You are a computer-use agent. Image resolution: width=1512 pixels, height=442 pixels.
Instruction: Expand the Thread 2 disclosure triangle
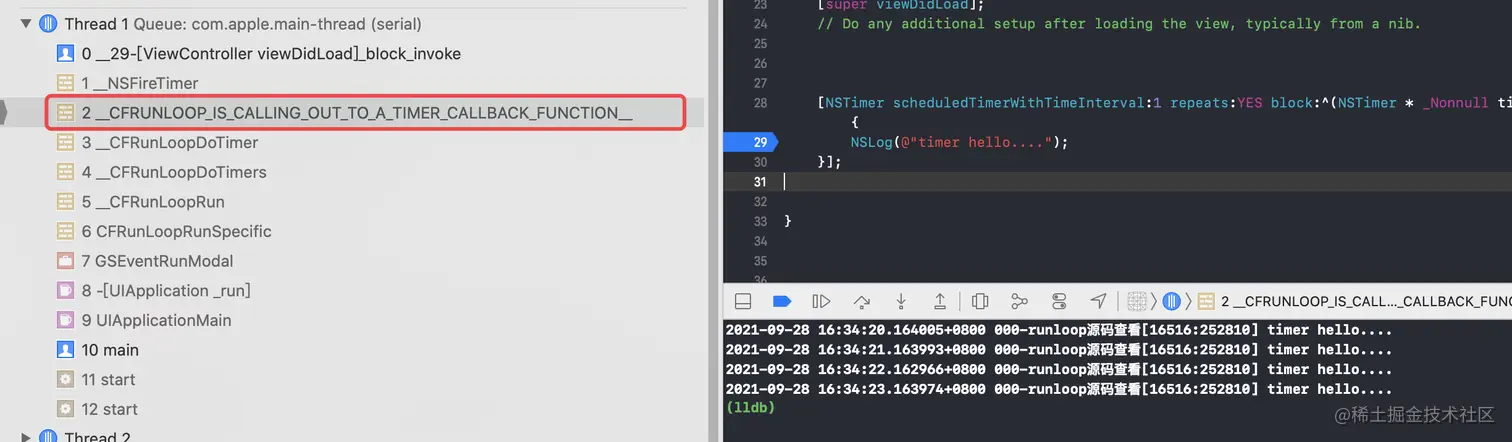pyautogui.click(x=26, y=437)
